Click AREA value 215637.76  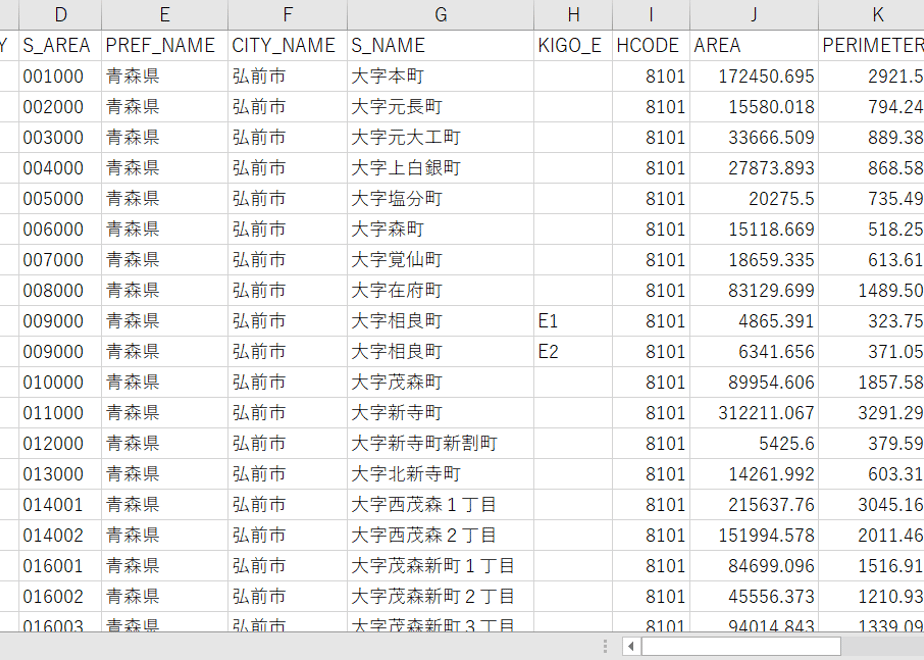pyautogui.click(x=754, y=505)
